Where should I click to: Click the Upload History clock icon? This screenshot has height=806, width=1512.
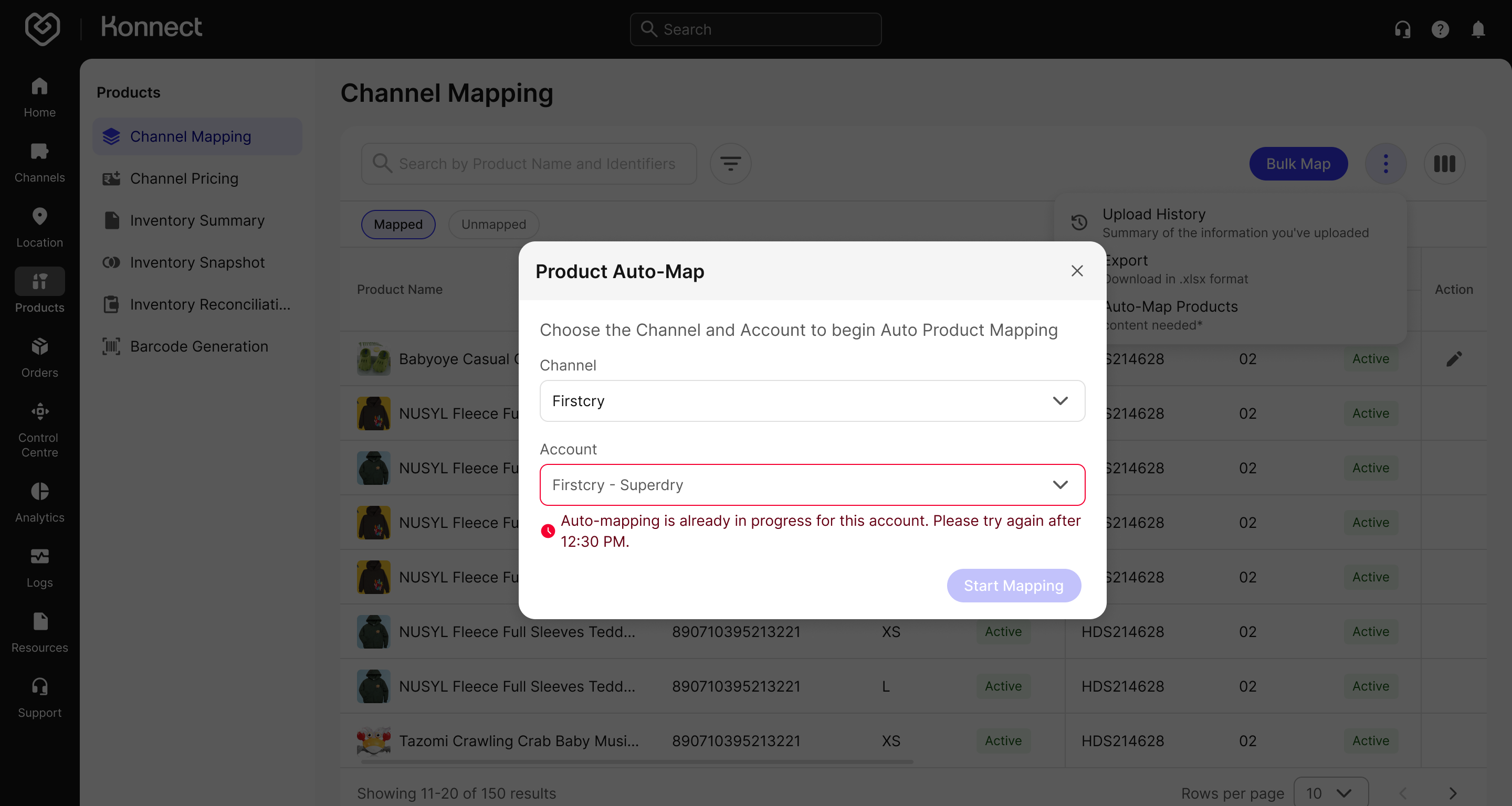point(1079,222)
